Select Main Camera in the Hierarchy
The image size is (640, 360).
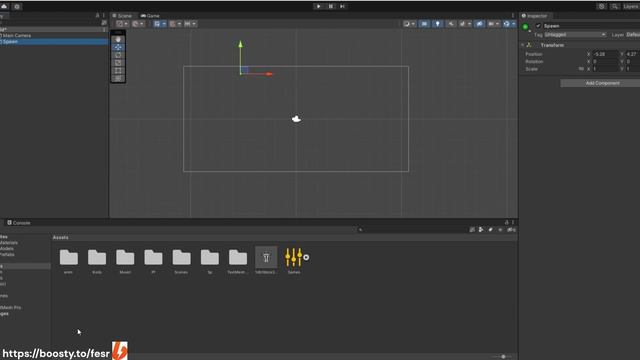[x=16, y=36]
